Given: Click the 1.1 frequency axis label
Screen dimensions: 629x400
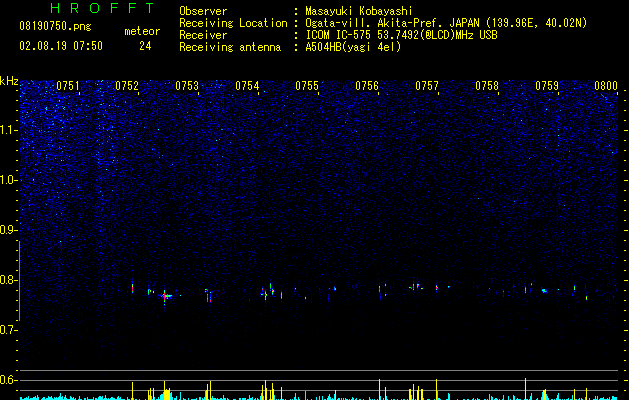Looking at the screenshot, I should 8,130.
